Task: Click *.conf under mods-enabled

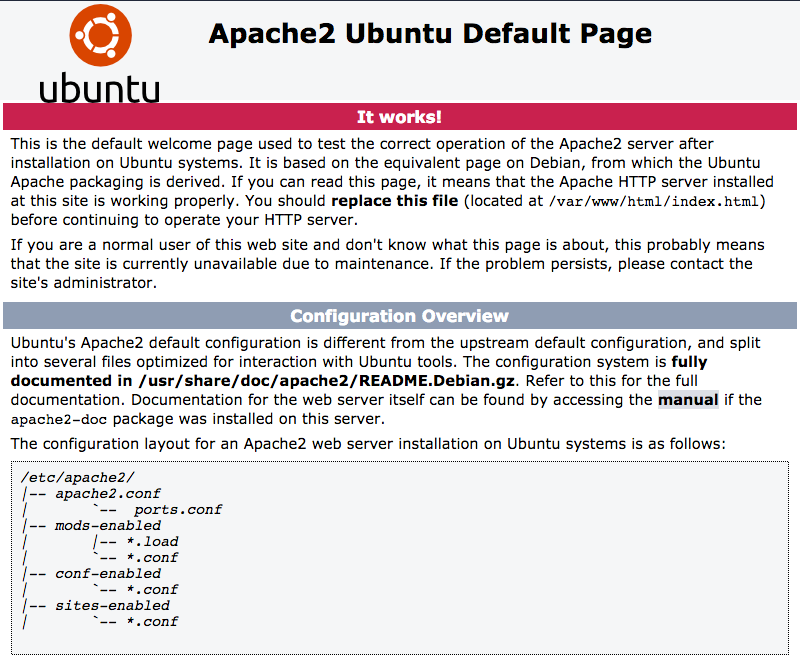Action: 152,557
